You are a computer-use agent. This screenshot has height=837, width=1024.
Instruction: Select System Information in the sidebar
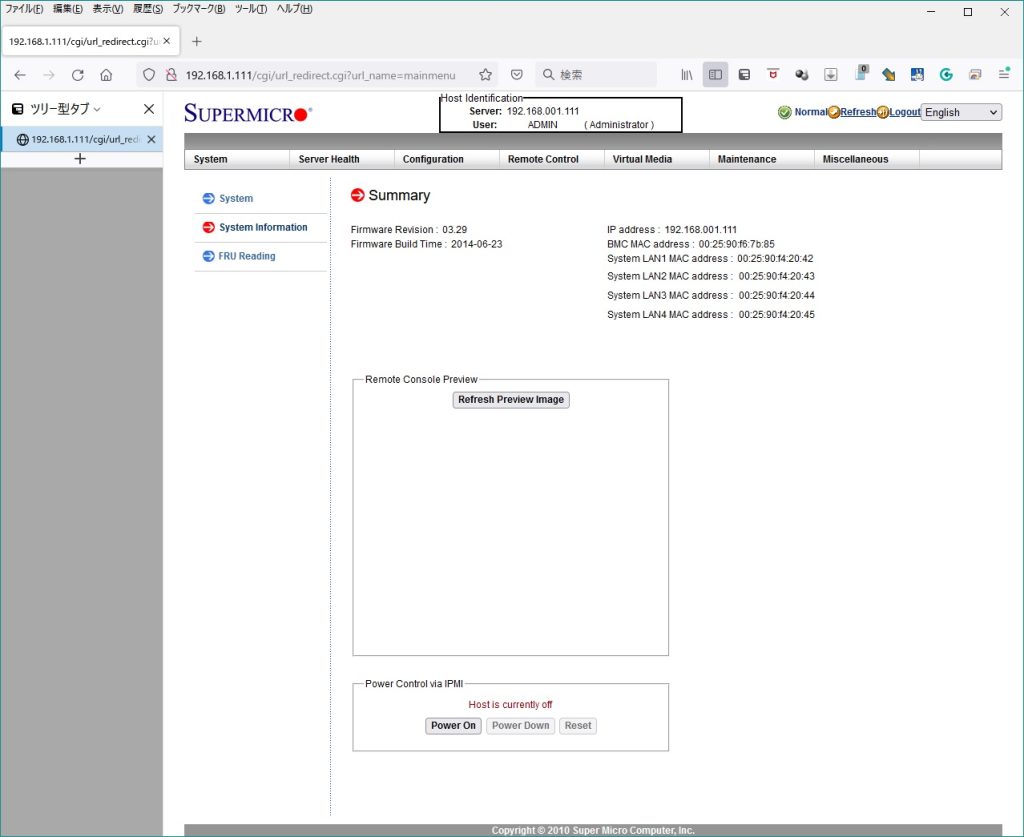(x=263, y=227)
